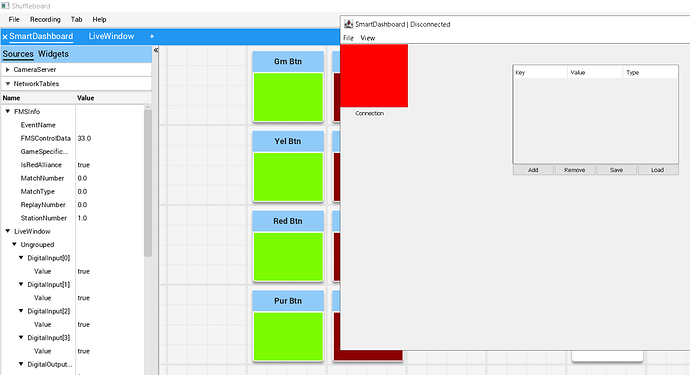Open the Recording menu
690x375 pixels.
click(45, 19)
